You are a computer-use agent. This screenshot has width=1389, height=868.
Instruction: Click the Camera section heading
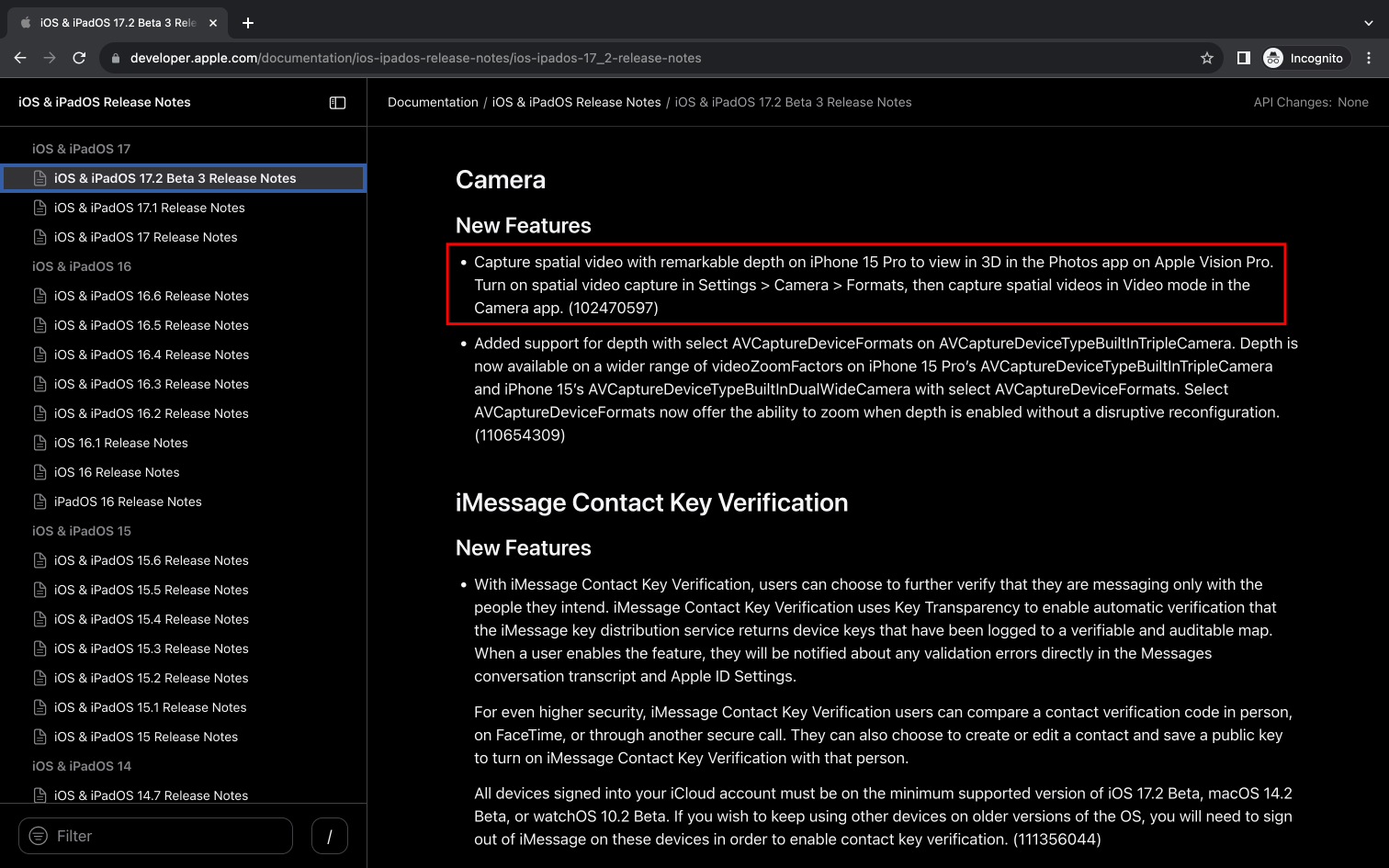pos(501,180)
